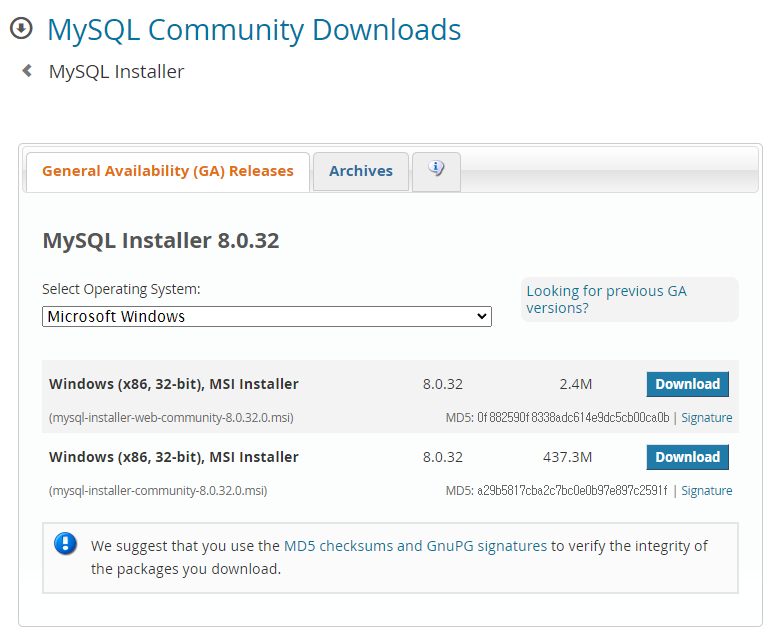Open the Select Operating System dropdown

point(267,316)
